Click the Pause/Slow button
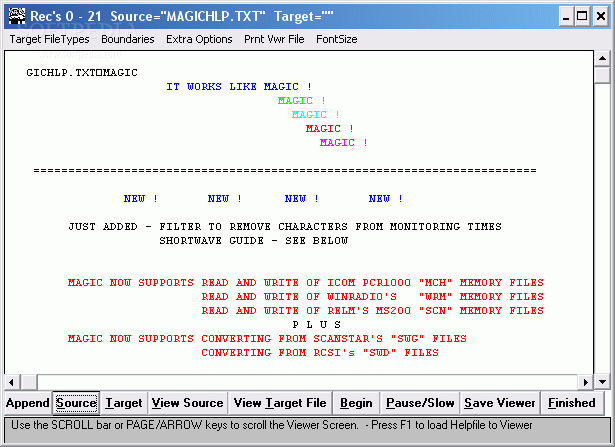Screen dimensions: 615x447 [x=420, y=403]
